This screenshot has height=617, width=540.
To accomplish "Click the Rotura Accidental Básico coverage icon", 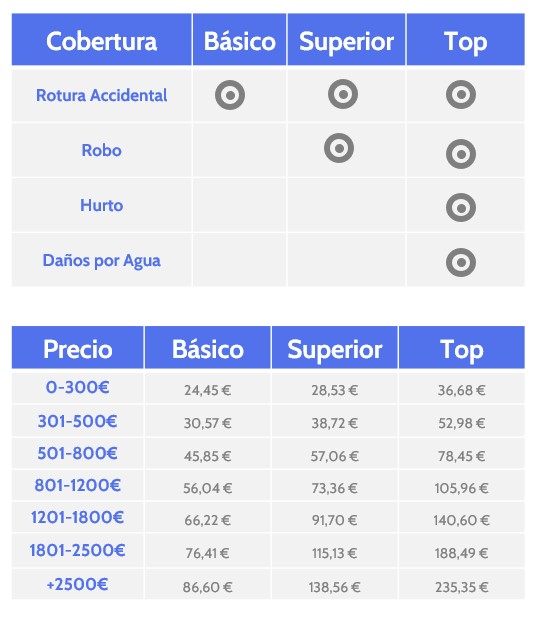I will click(x=230, y=95).
